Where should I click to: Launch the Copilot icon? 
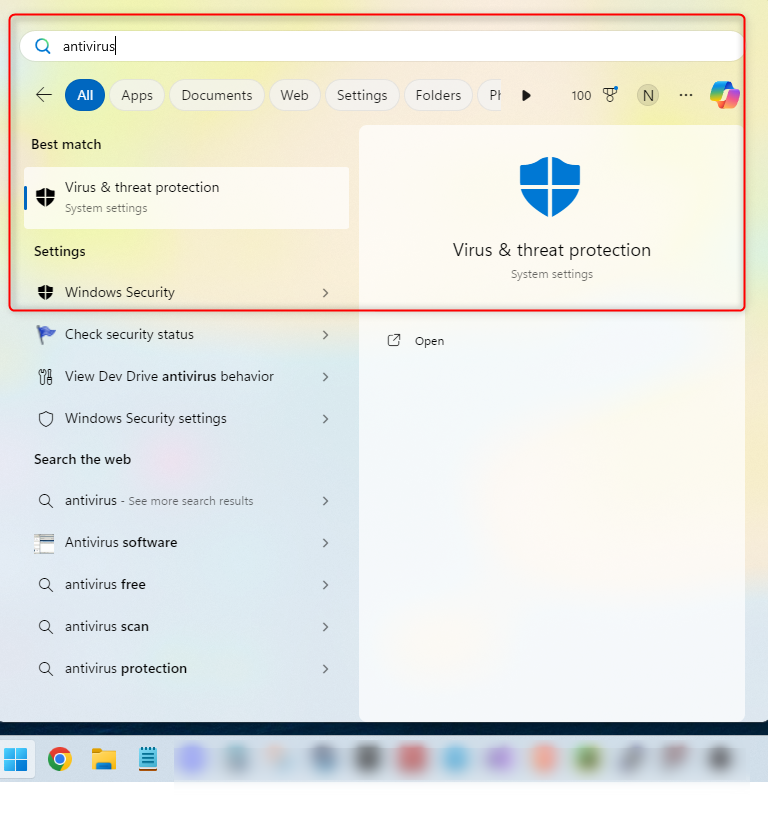click(725, 95)
